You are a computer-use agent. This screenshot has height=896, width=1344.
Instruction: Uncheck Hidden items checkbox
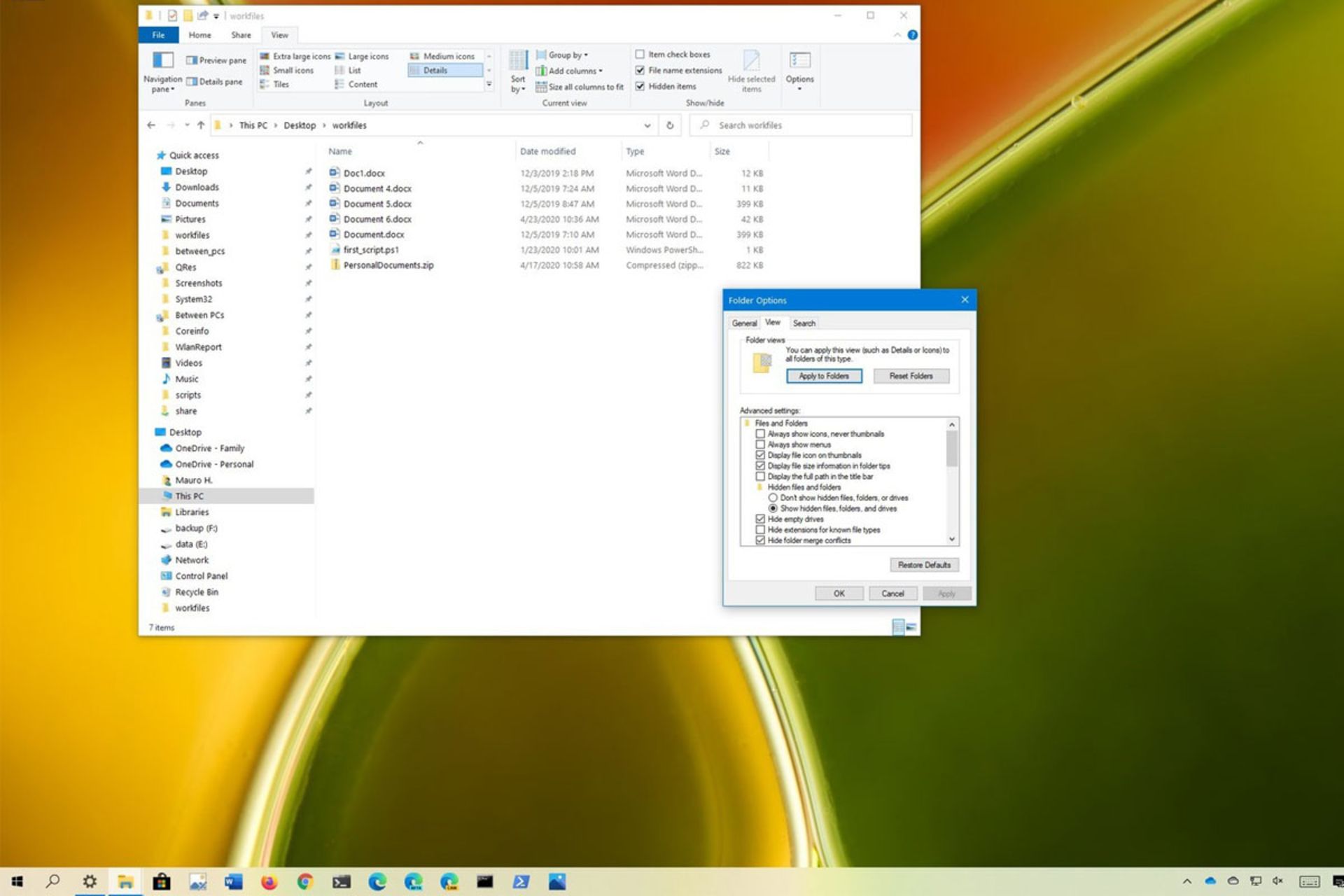click(x=640, y=86)
